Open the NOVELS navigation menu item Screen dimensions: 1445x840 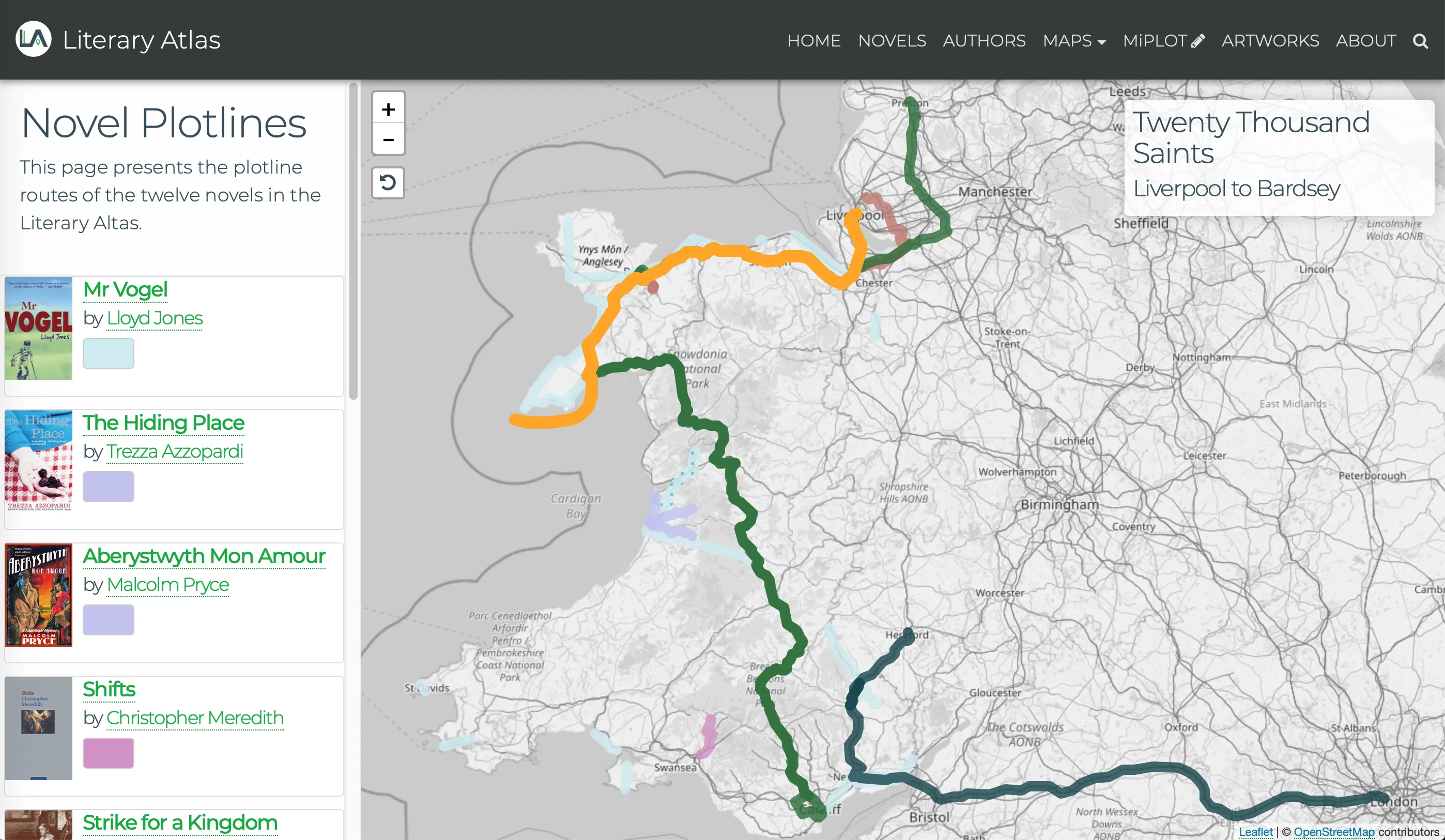[x=891, y=40]
